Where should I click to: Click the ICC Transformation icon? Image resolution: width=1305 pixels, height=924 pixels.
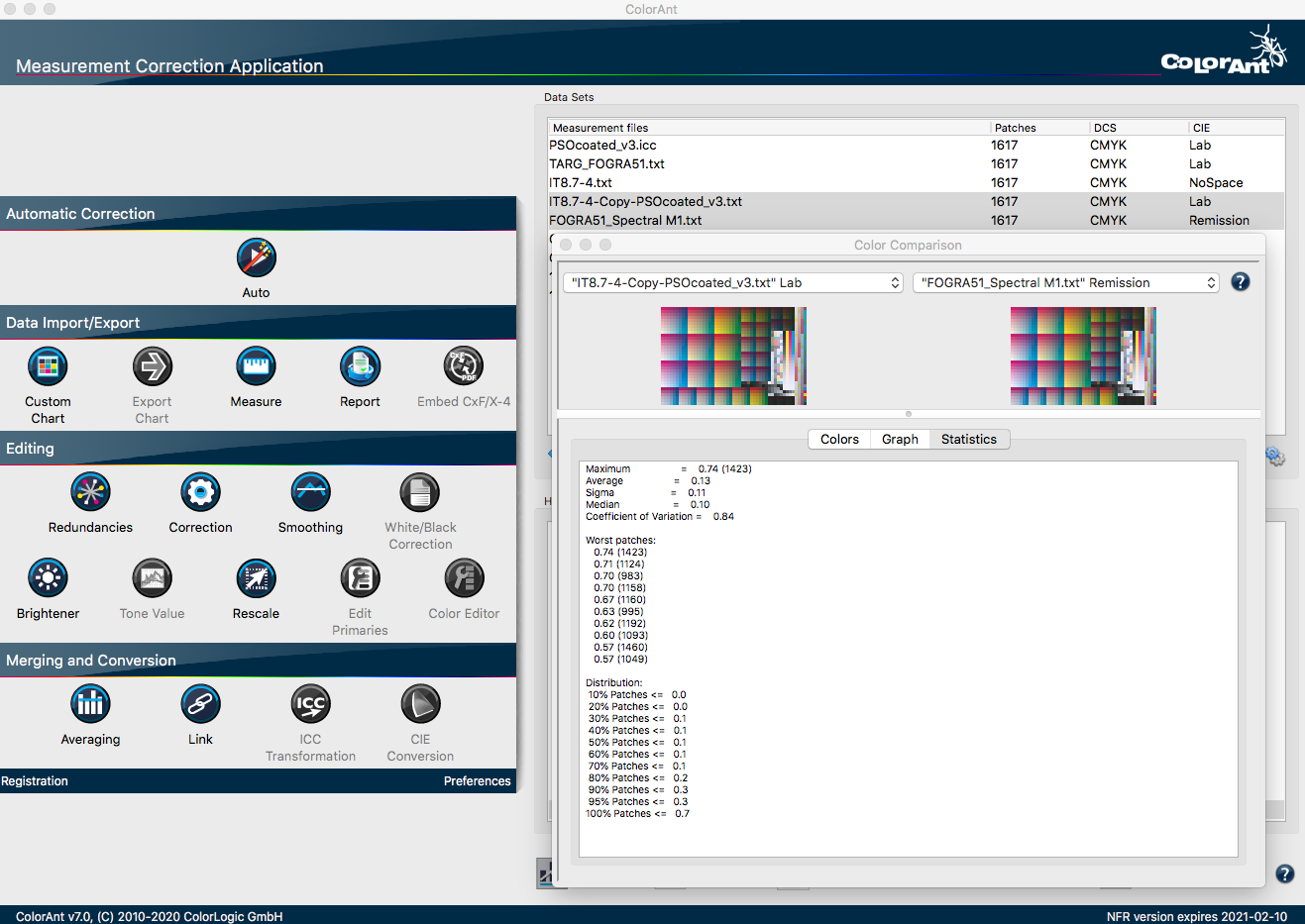coord(310,704)
